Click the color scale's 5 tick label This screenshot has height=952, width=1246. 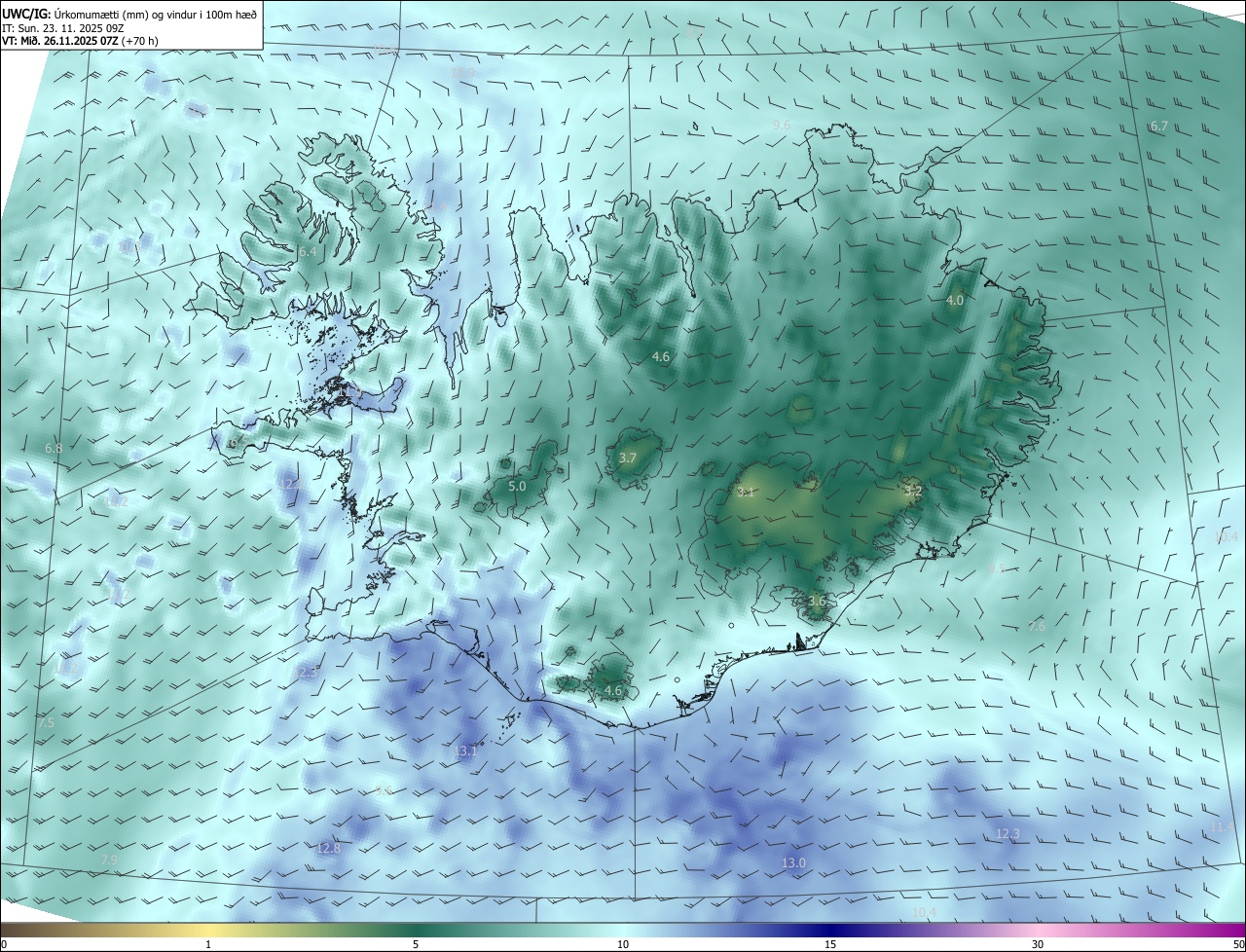[416, 944]
